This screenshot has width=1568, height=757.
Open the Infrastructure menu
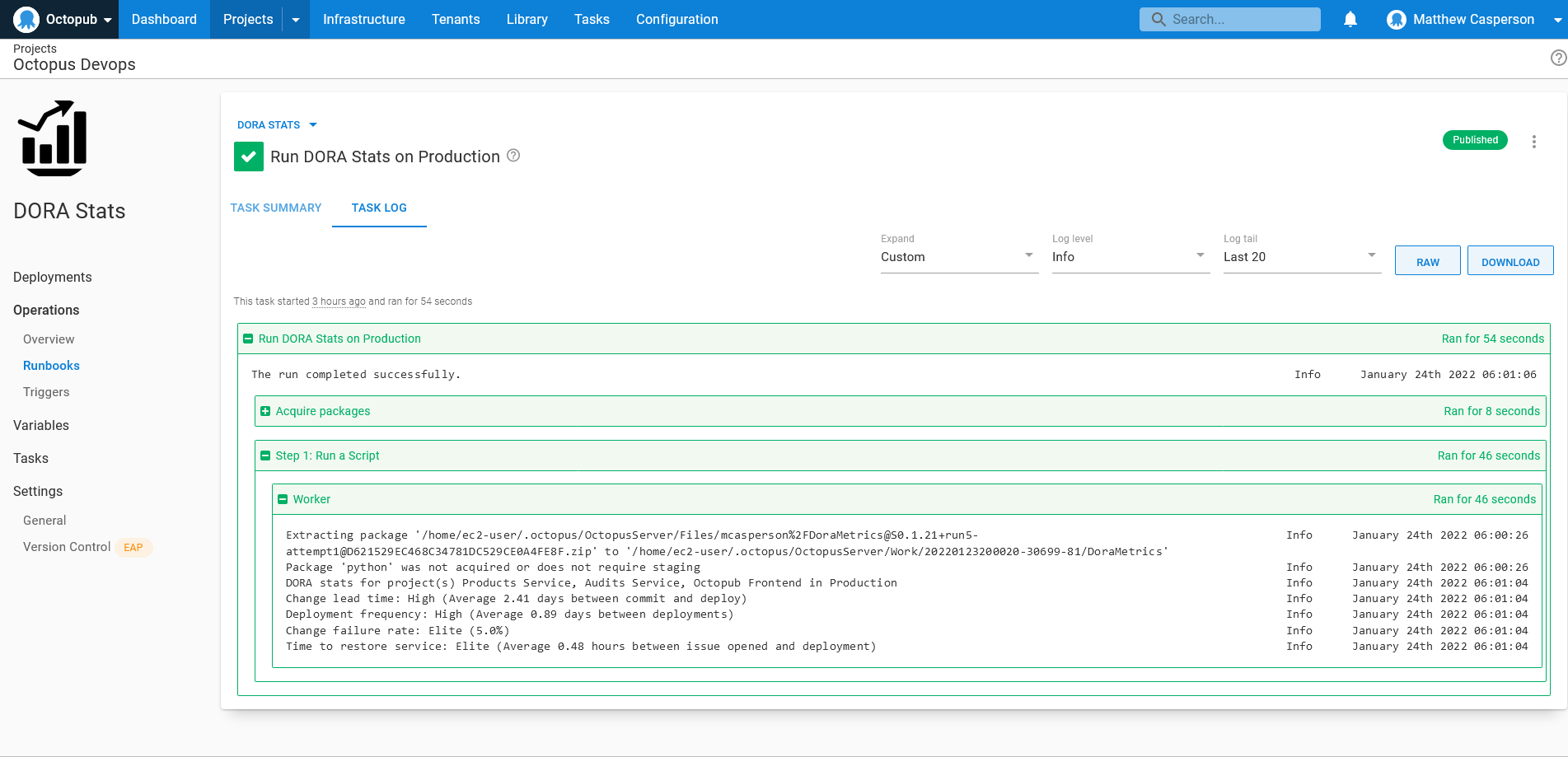click(x=363, y=19)
